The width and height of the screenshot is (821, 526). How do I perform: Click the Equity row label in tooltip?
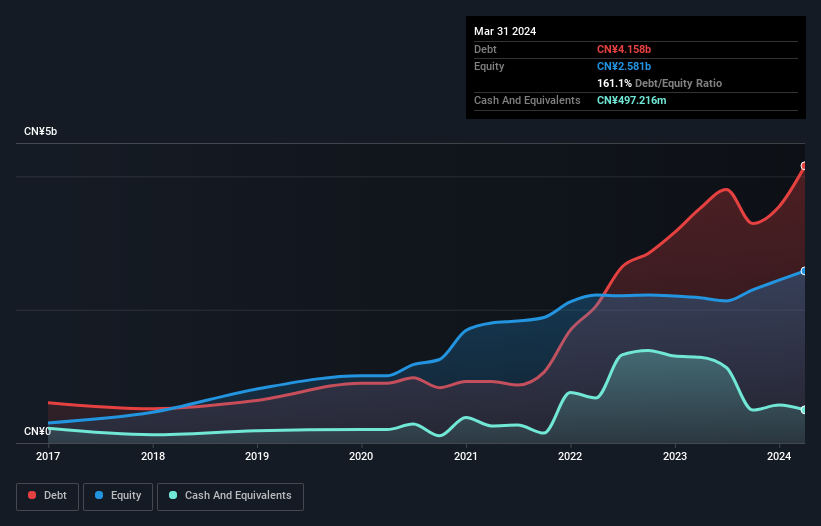[x=489, y=66]
